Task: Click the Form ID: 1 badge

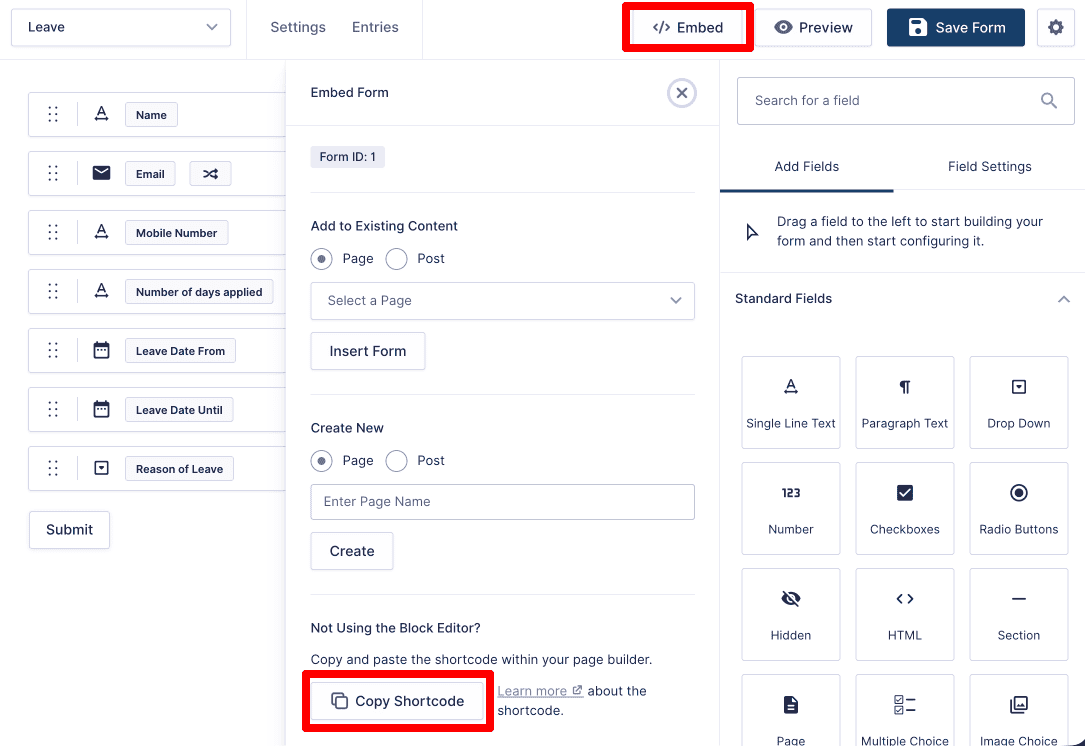Action: click(x=347, y=157)
